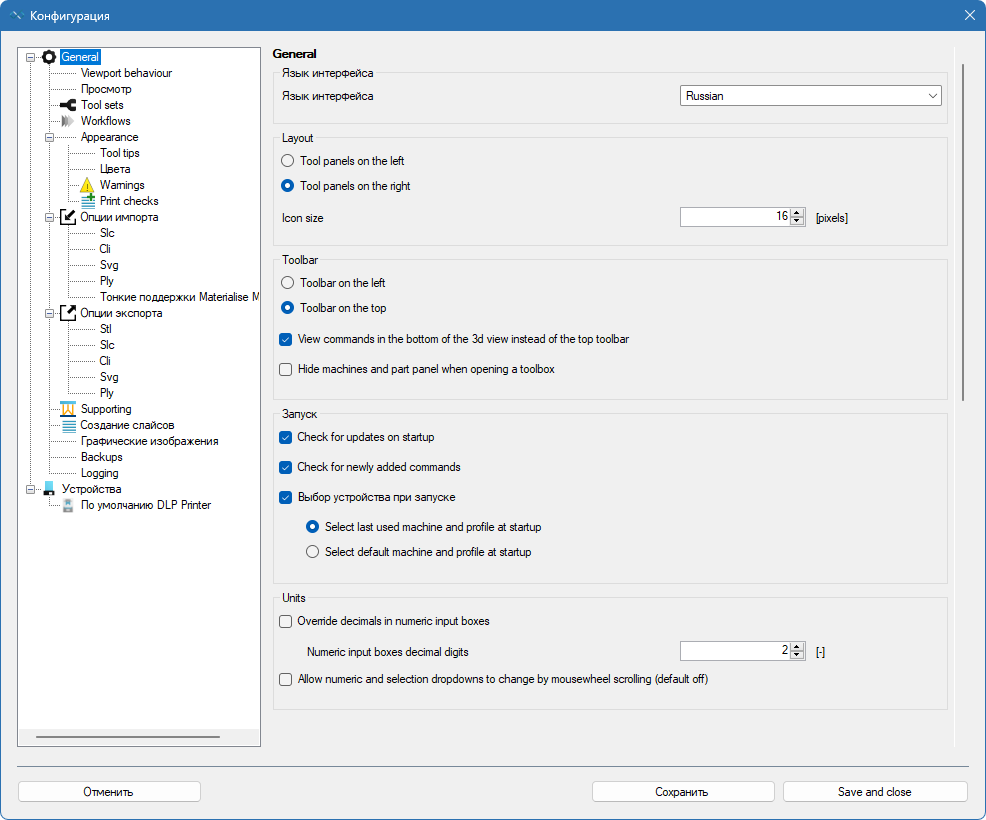Click the Опции экспорта export icon
The image size is (986, 820).
68,313
